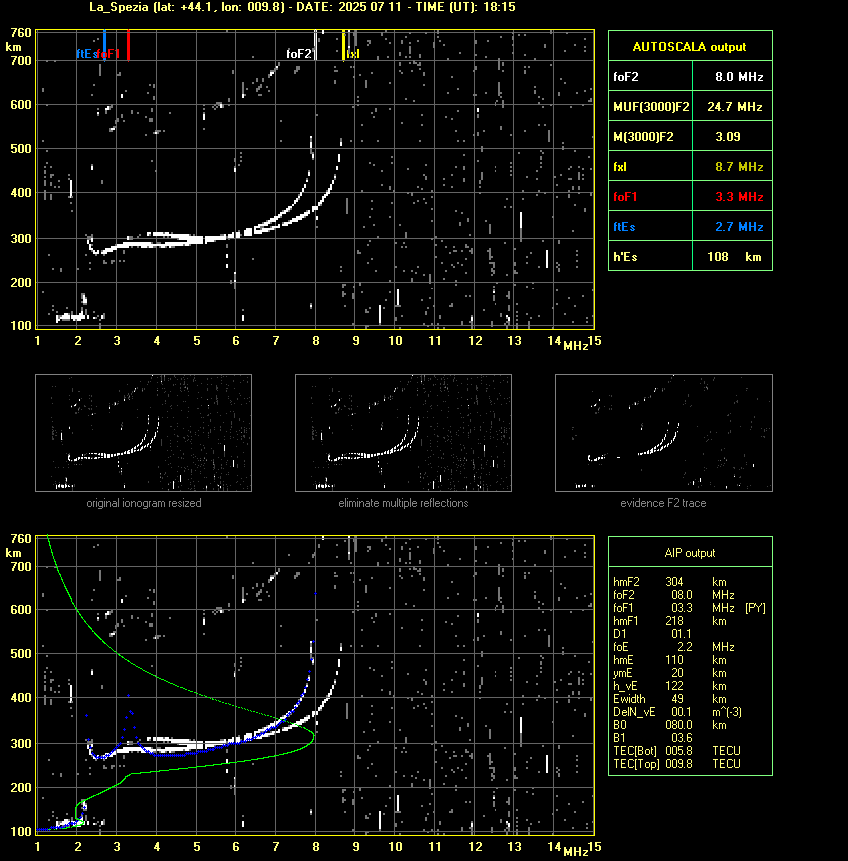Click the foE value '2.2' in AIP output
This screenshot has height=861, width=848.
tap(684, 647)
